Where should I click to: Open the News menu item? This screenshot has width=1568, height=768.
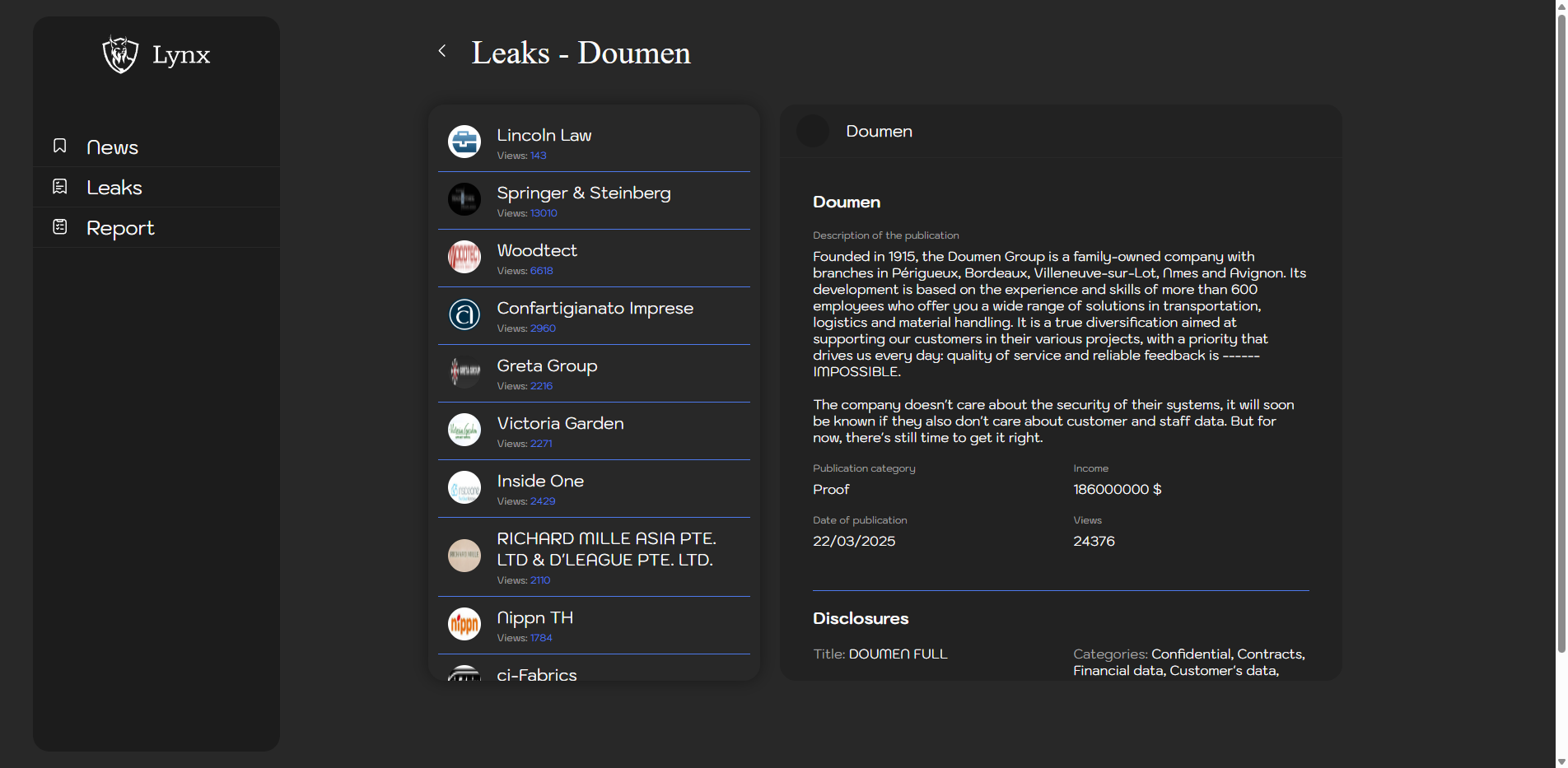[x=112, y=147]
